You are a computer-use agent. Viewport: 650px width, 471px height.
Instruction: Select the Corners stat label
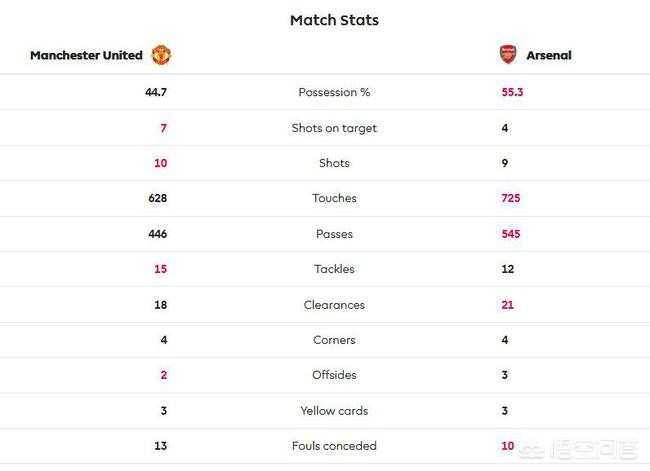click(x=334, y=340)
